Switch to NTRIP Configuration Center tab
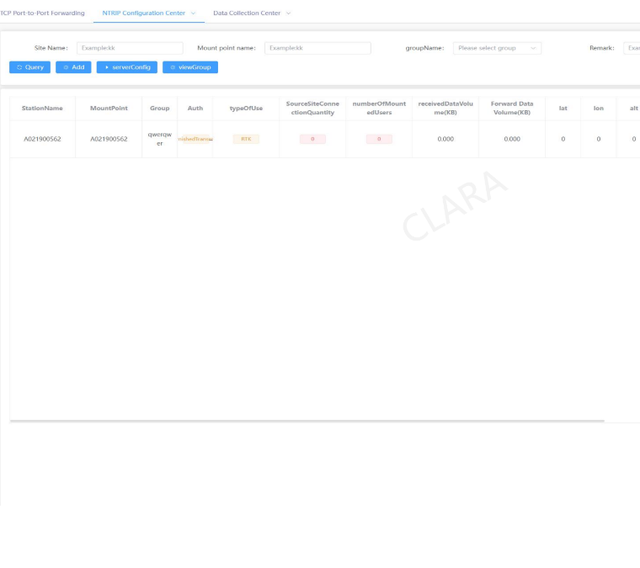 pos(144,13)
